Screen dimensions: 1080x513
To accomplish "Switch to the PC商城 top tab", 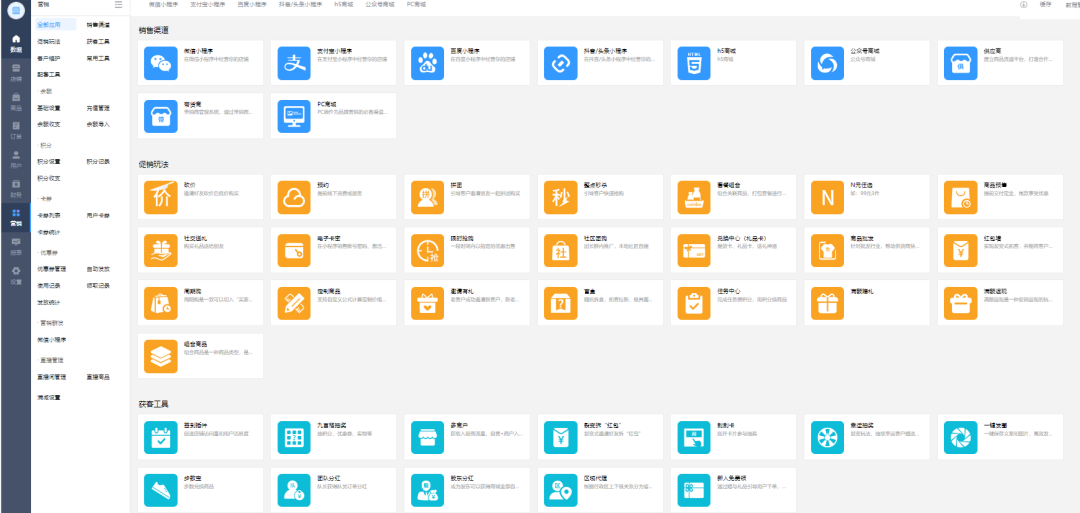I will (416, 5).
